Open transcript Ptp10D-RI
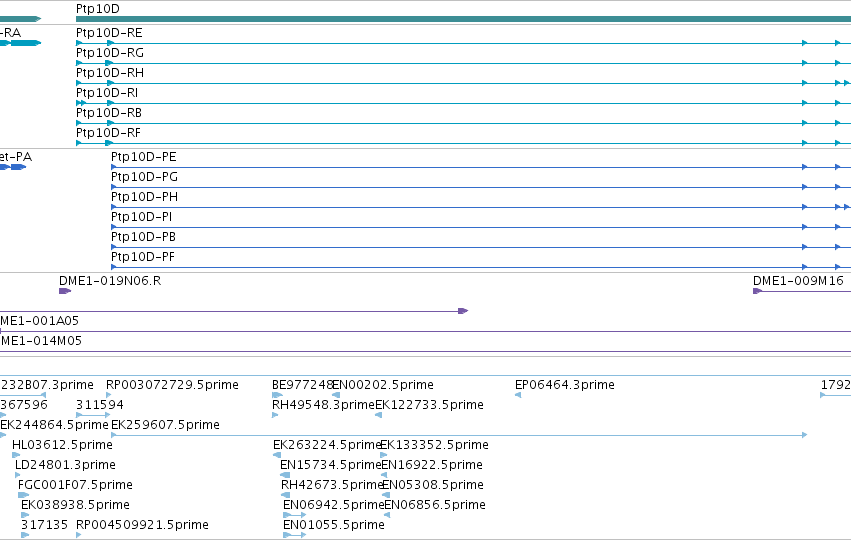Image resolution: width=851 pixels, height=540 pixels. [107, 93]
